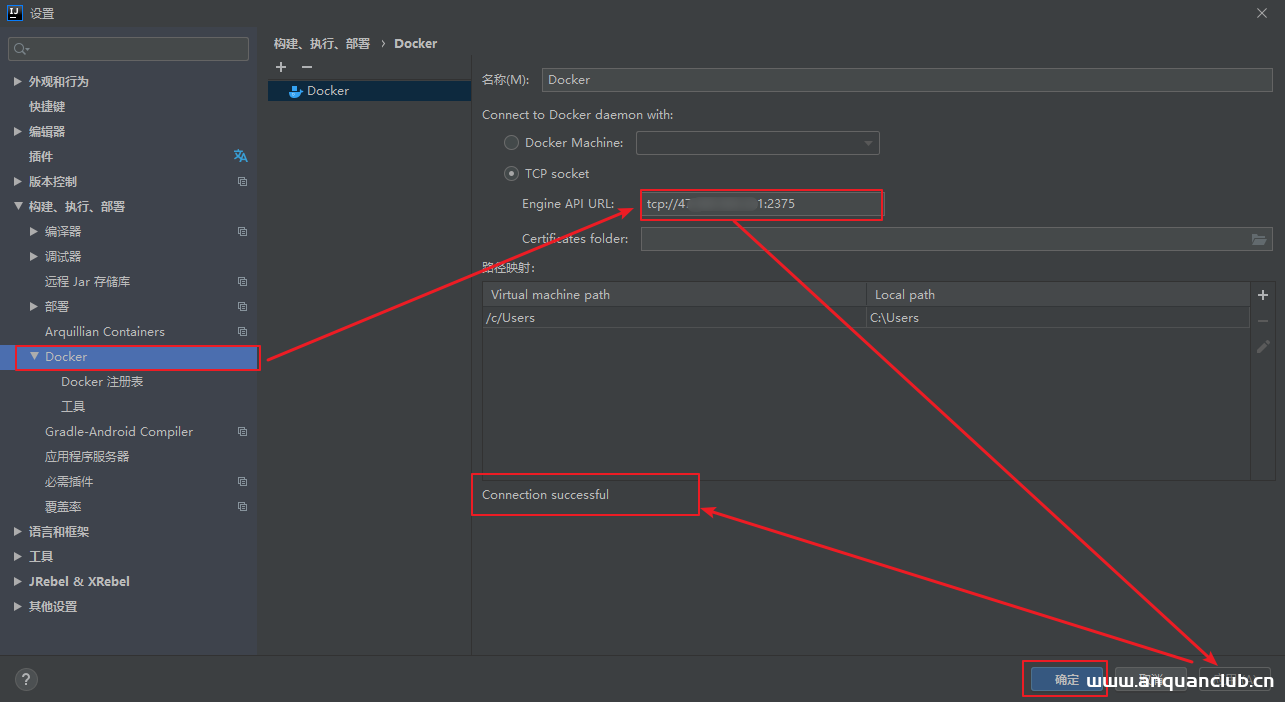The image size is (1285, 702).
Task: Open help with the question mark icon
Action: (x=27, y=679)
